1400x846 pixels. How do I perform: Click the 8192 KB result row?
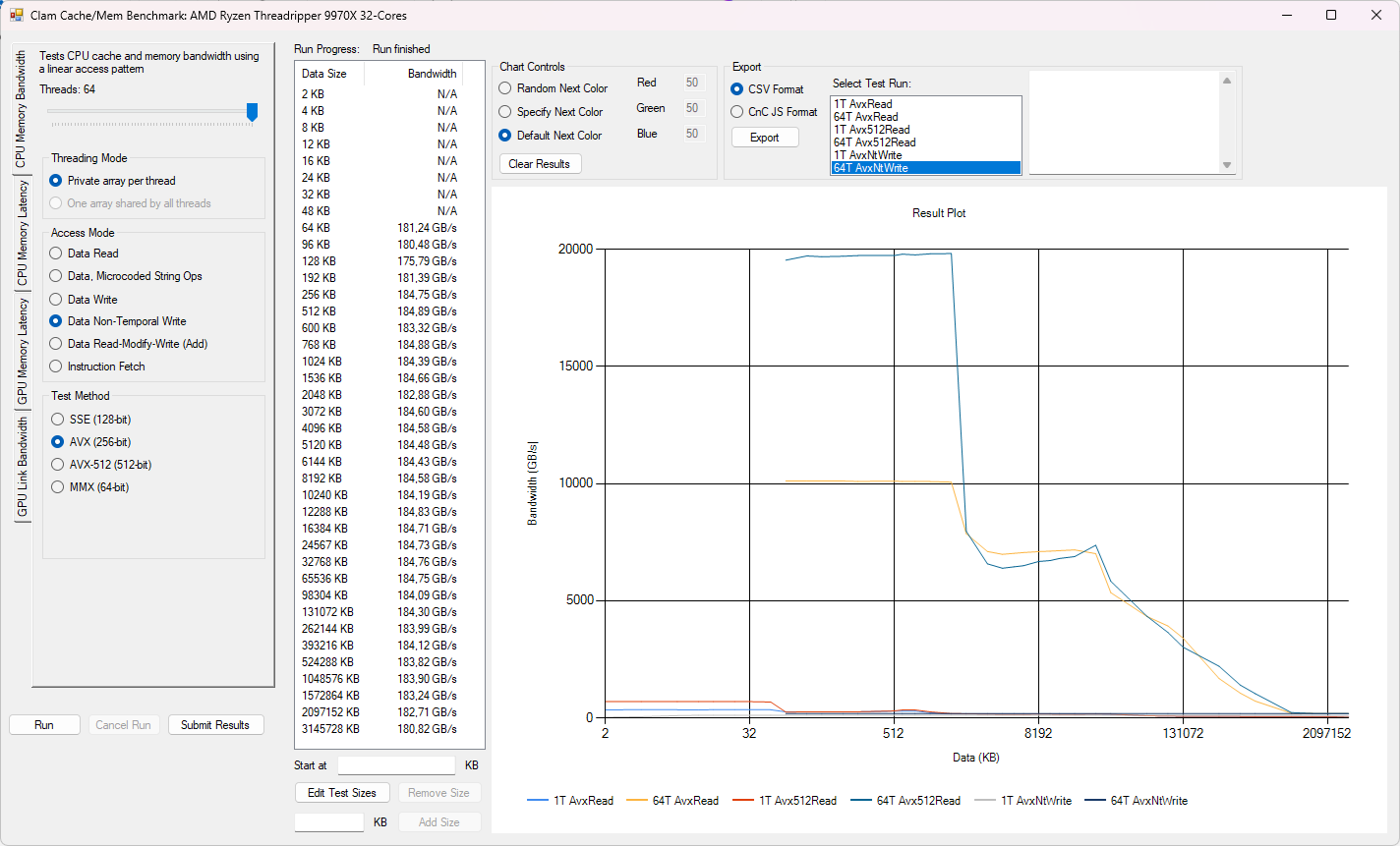pyautogui.click(x=379, y=479)
